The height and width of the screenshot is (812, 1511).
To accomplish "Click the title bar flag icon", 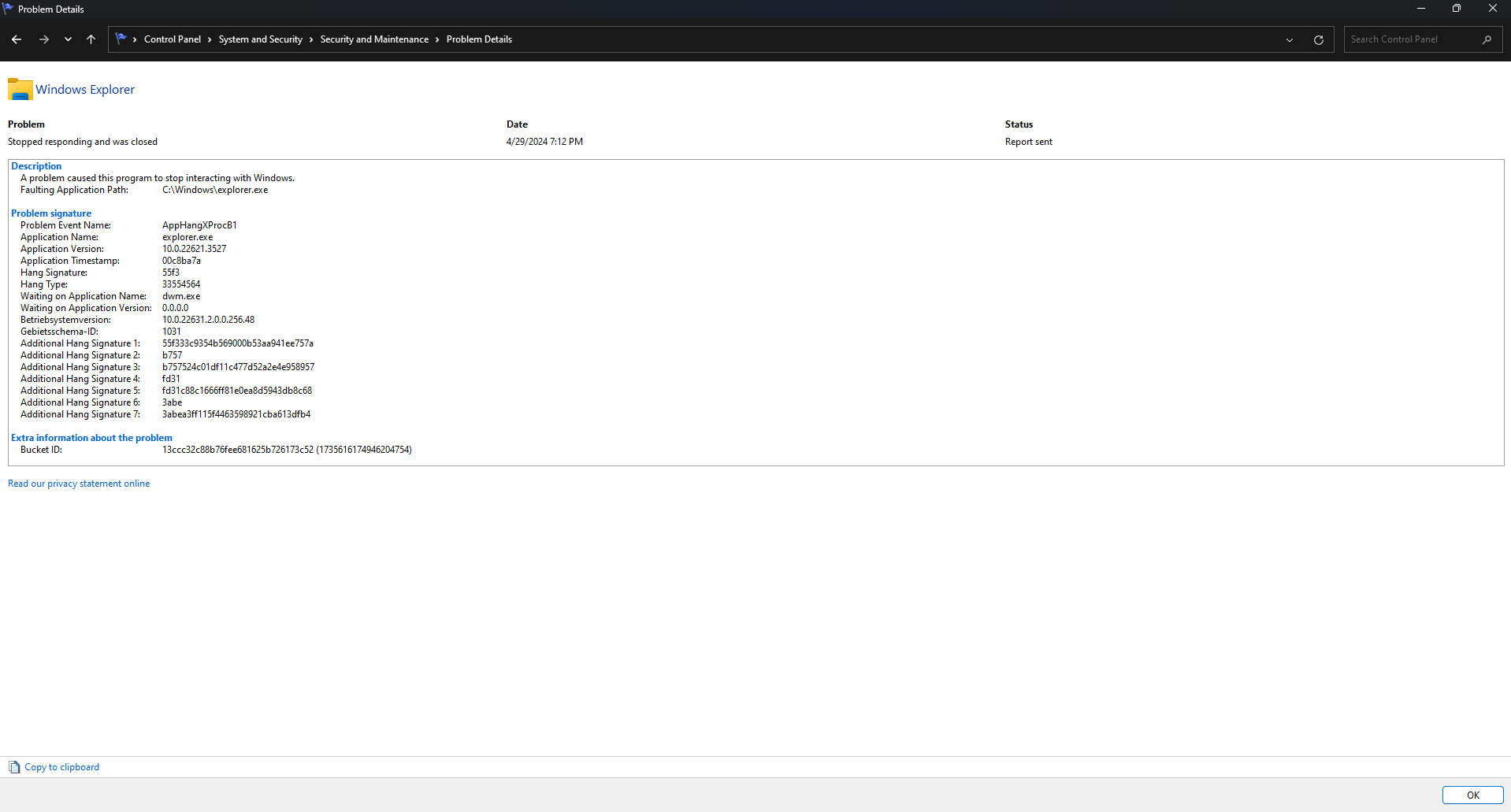I will point(8,9).
